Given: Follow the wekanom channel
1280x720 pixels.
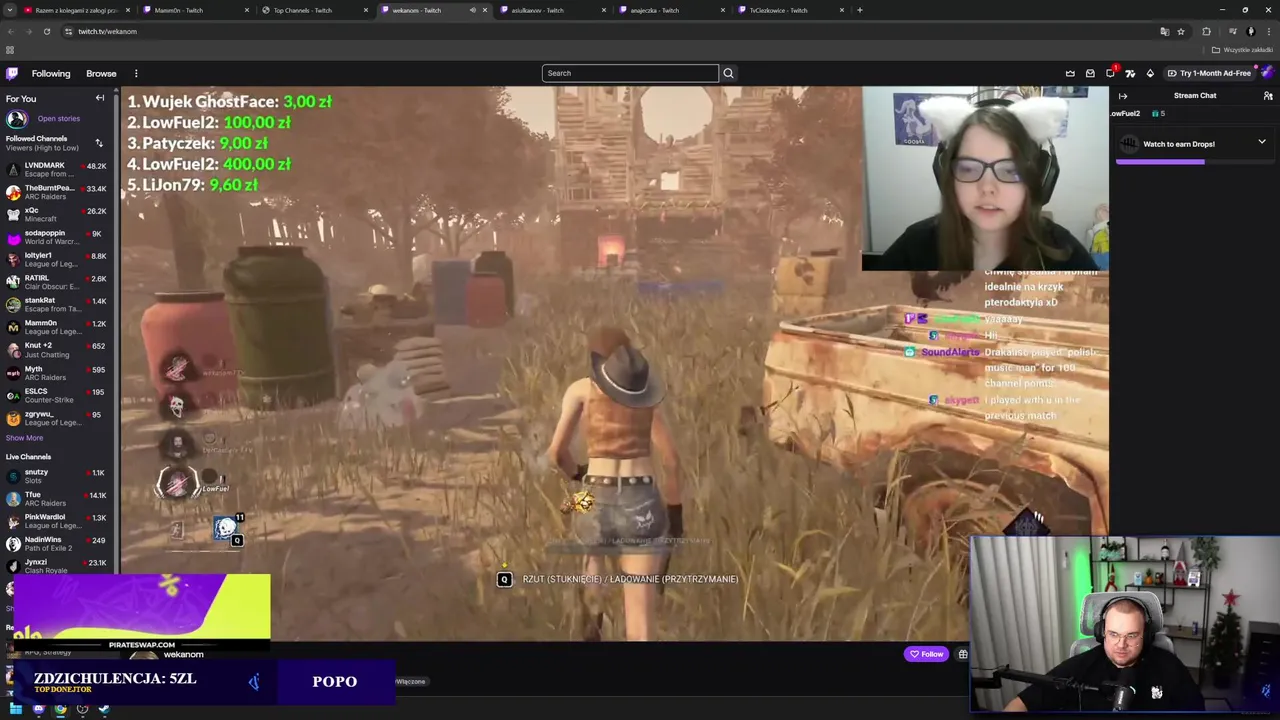Looking at the screenshot, I should click(926, 654).
